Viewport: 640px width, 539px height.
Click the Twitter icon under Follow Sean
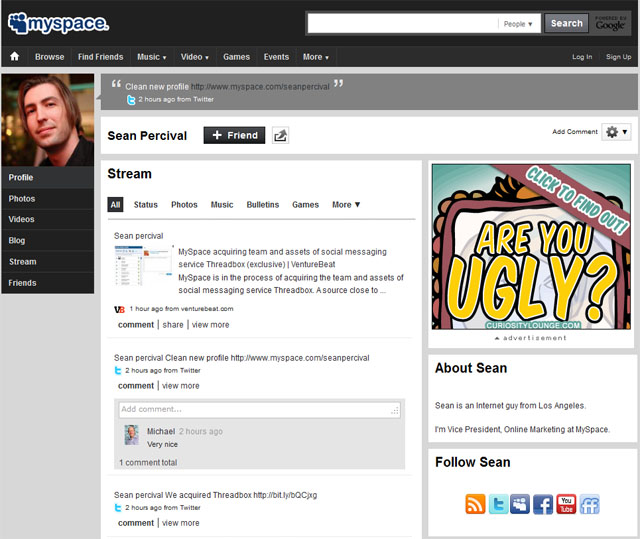pyautogui.click(x=498, y=504)
